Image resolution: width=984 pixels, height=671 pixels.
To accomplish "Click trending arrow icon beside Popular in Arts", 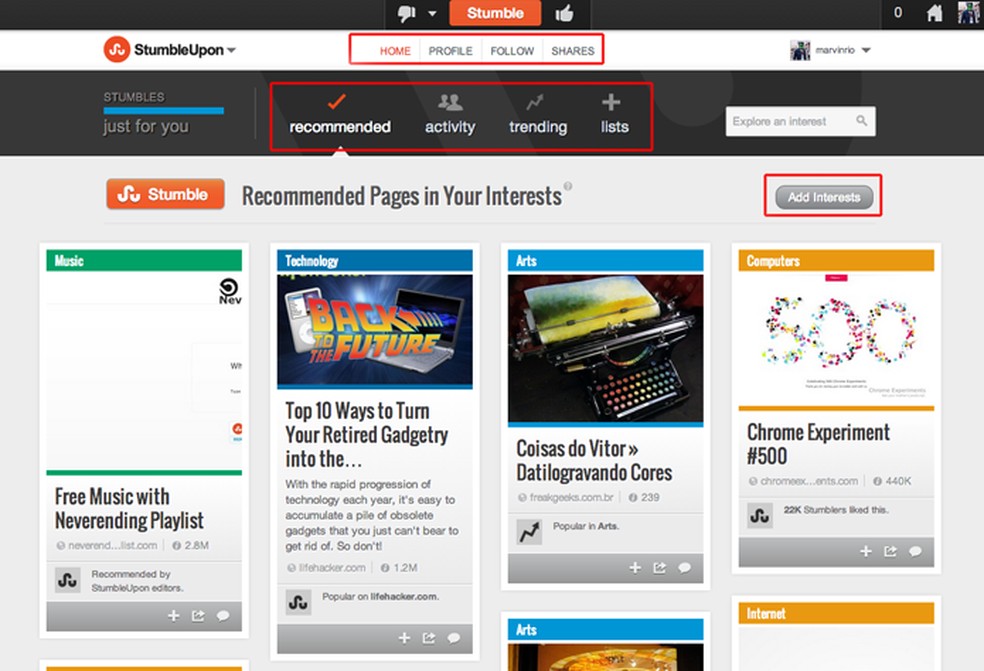I will tap(529, 532).
